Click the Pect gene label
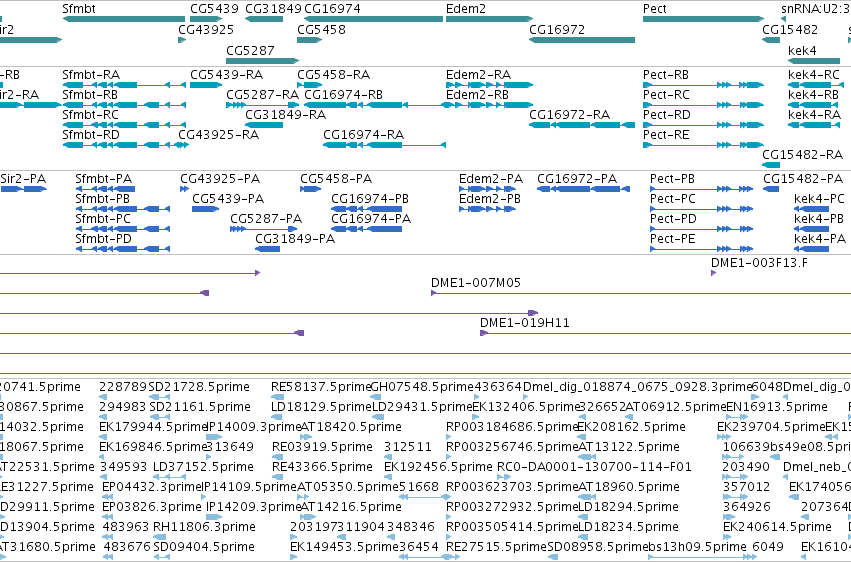The height and width of the screenshot is (562, 851). [x=655, y=9]
